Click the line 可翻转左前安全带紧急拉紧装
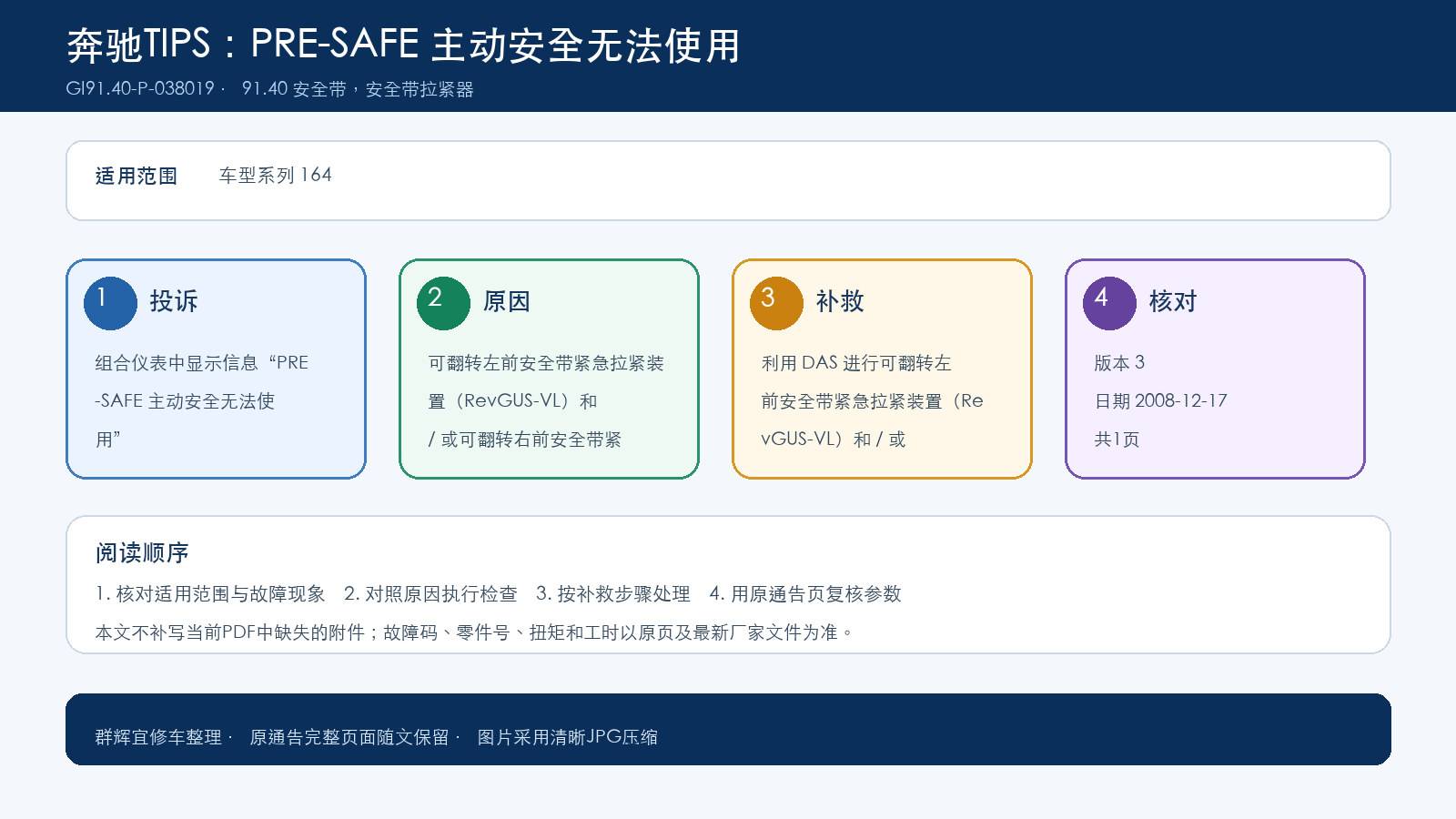 (x=546, y=363)
